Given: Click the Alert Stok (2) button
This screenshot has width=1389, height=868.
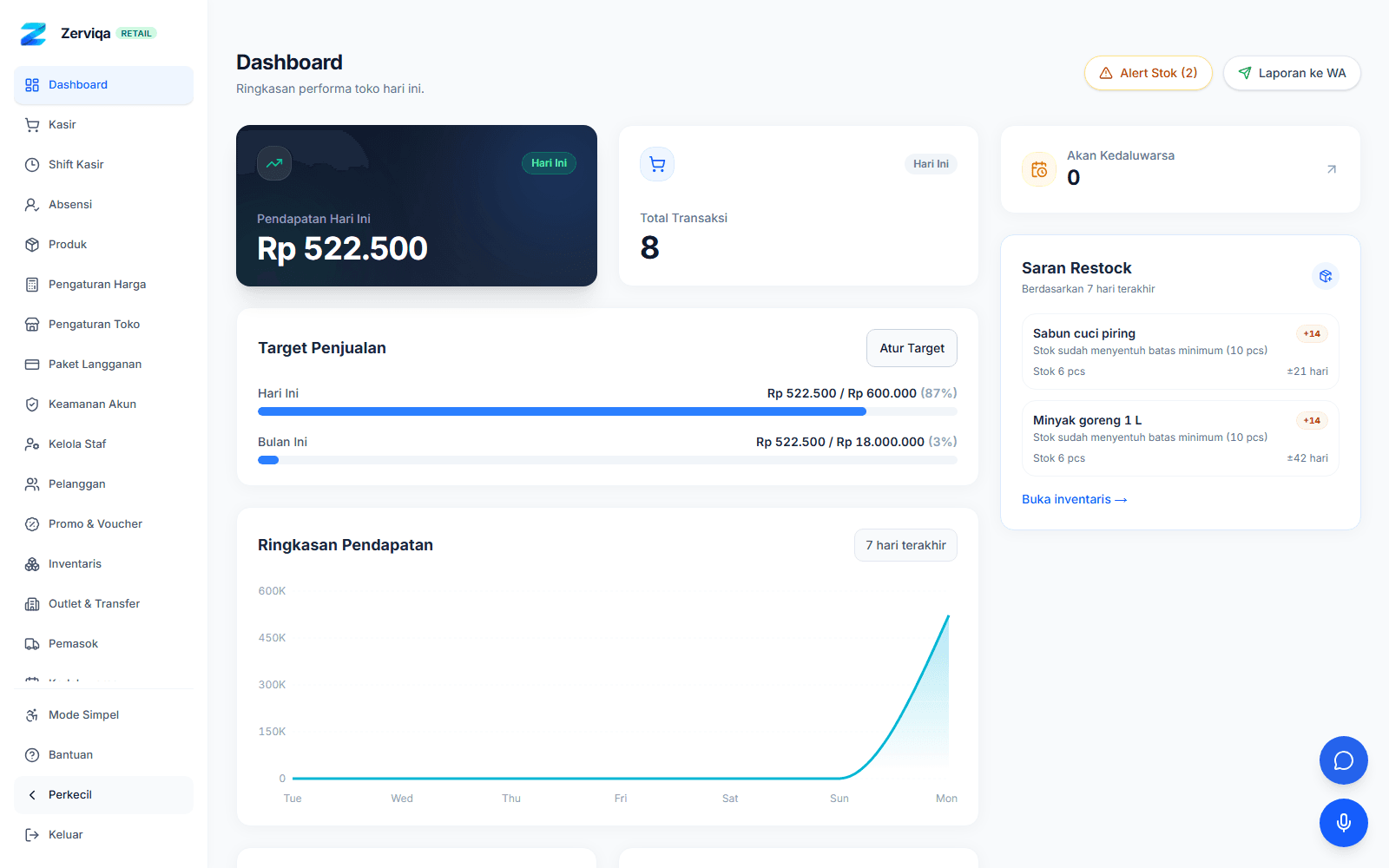Looking at the screenshot, I should pyautogui.click(x=1148, y=73).
